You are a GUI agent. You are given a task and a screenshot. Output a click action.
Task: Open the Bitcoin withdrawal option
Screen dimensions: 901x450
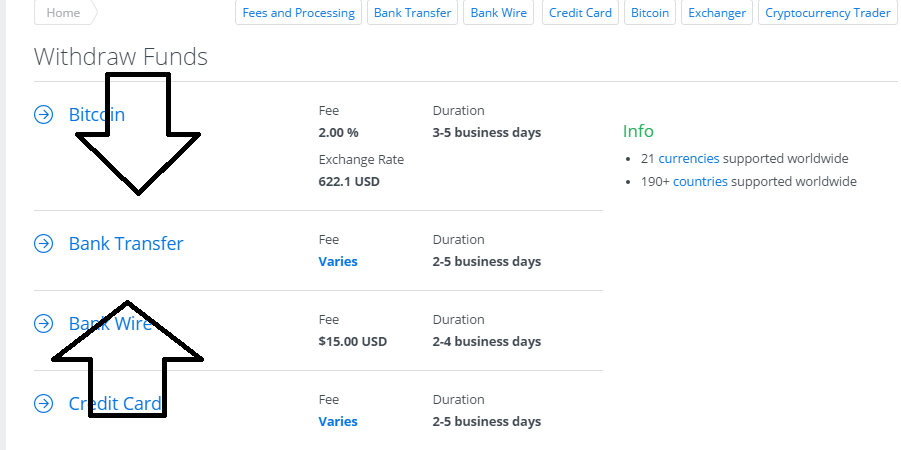(97, 114)
